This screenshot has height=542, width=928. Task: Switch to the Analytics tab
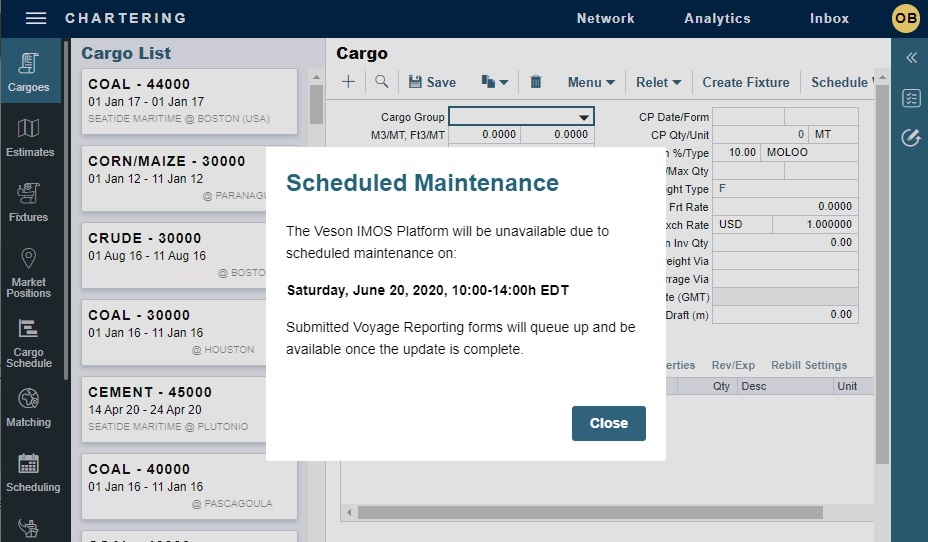point(717,18)
